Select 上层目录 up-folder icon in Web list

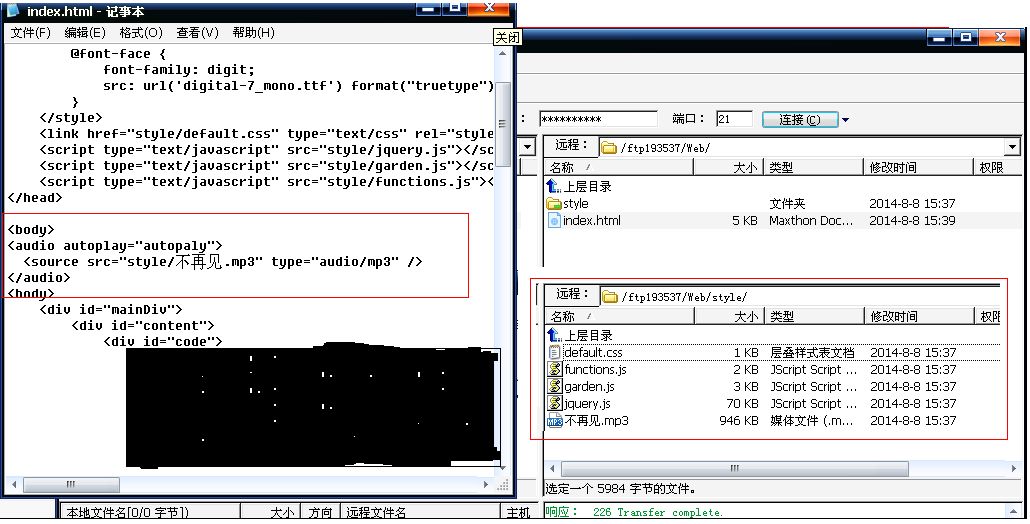pyautogui.click(x=554, y=186)
